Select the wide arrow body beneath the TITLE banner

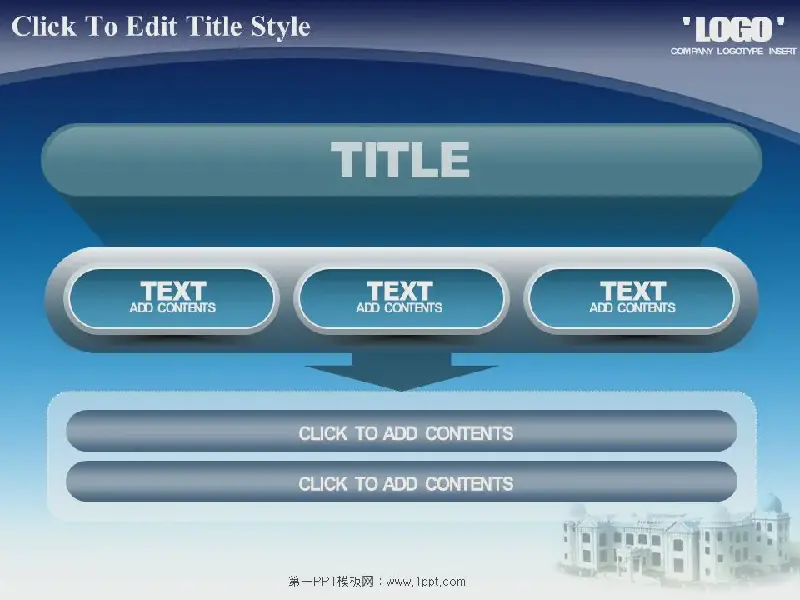tap(401, 222)
